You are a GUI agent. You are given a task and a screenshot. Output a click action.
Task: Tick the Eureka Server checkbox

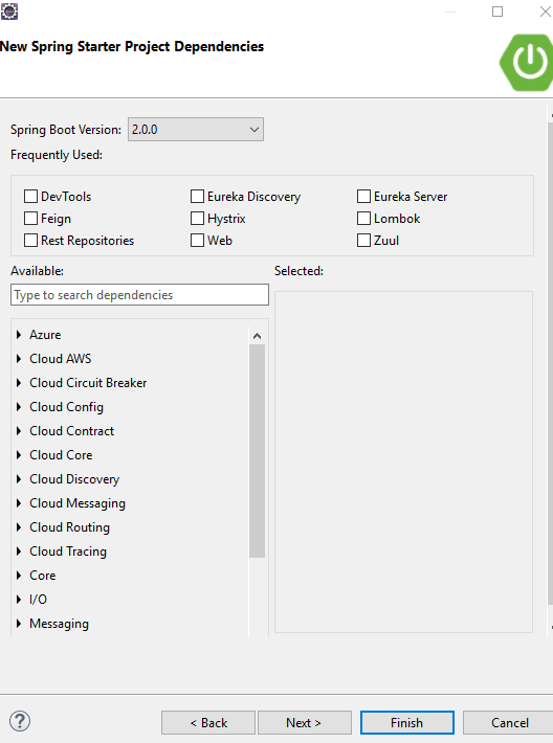[x=363, y=196]
